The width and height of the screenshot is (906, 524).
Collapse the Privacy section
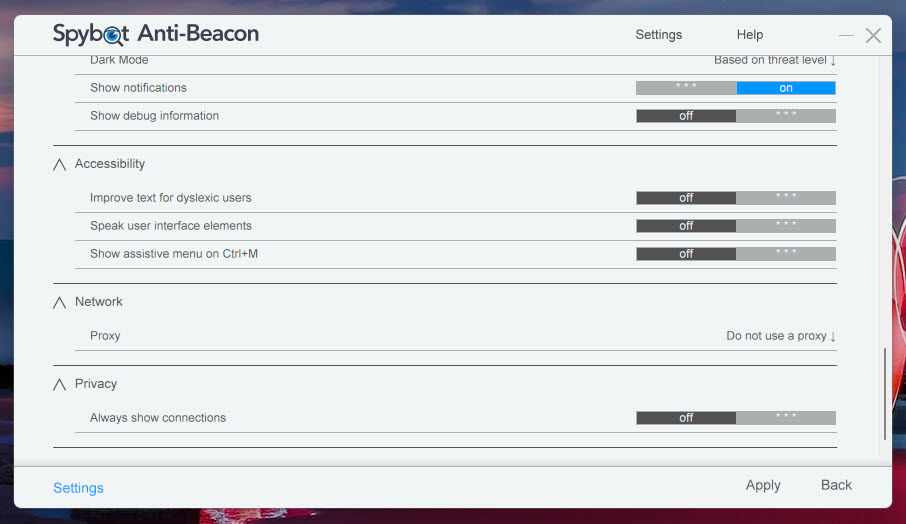click(x=60, y=384)
